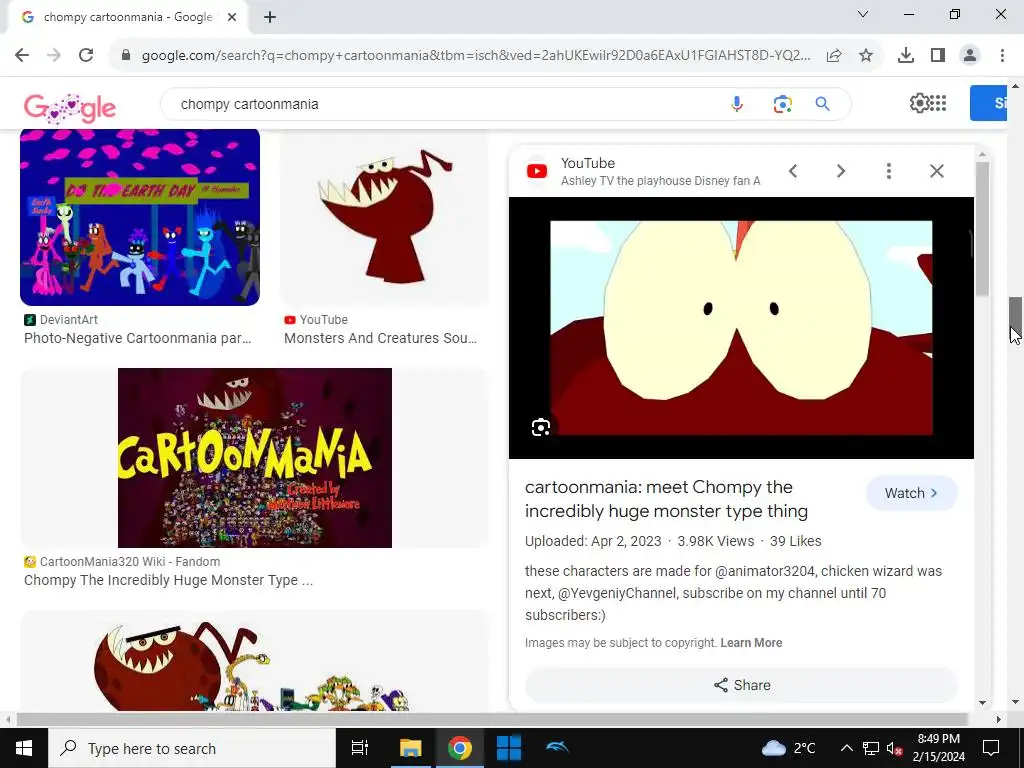Open the blue tiles taskbar app
Screen dimensions: 1024x768
pos(509,748)
